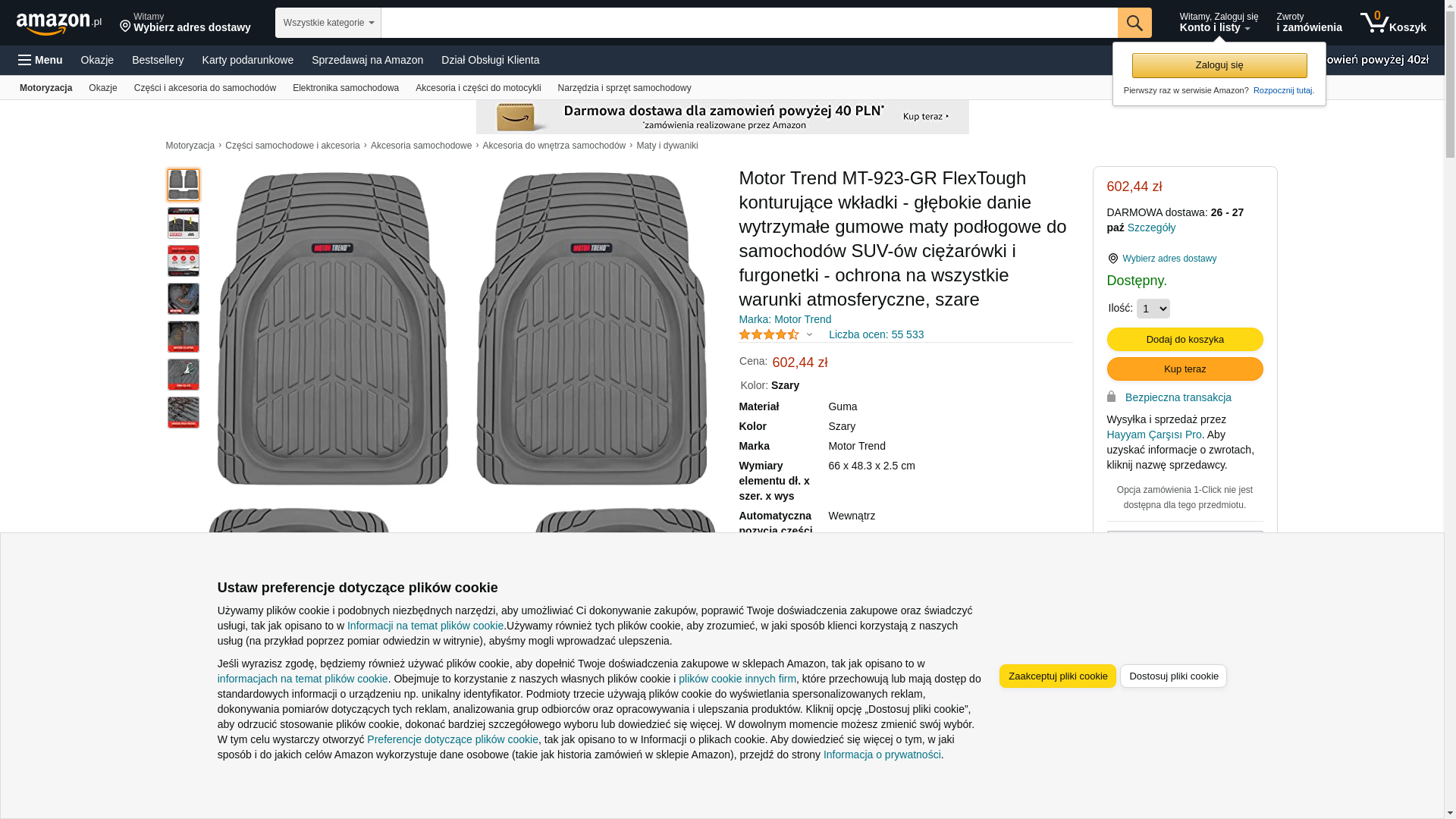Expand the Wszystkie kategorie search dropdown

(x=328, y=23)
